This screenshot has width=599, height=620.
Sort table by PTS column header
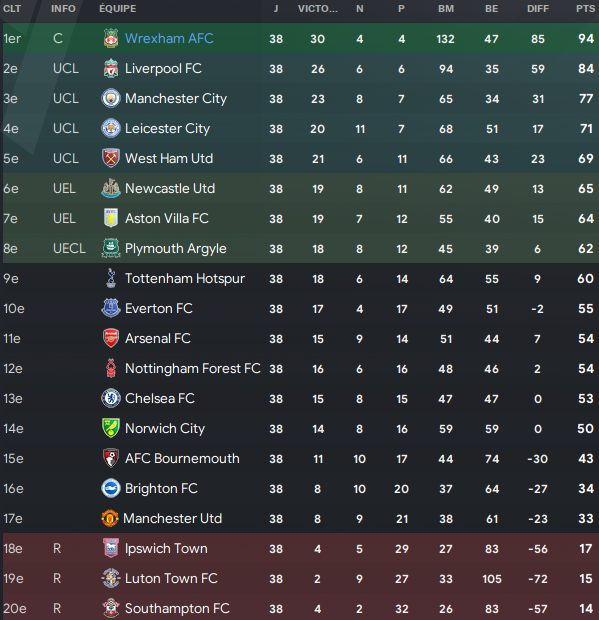tap(586, 9)
